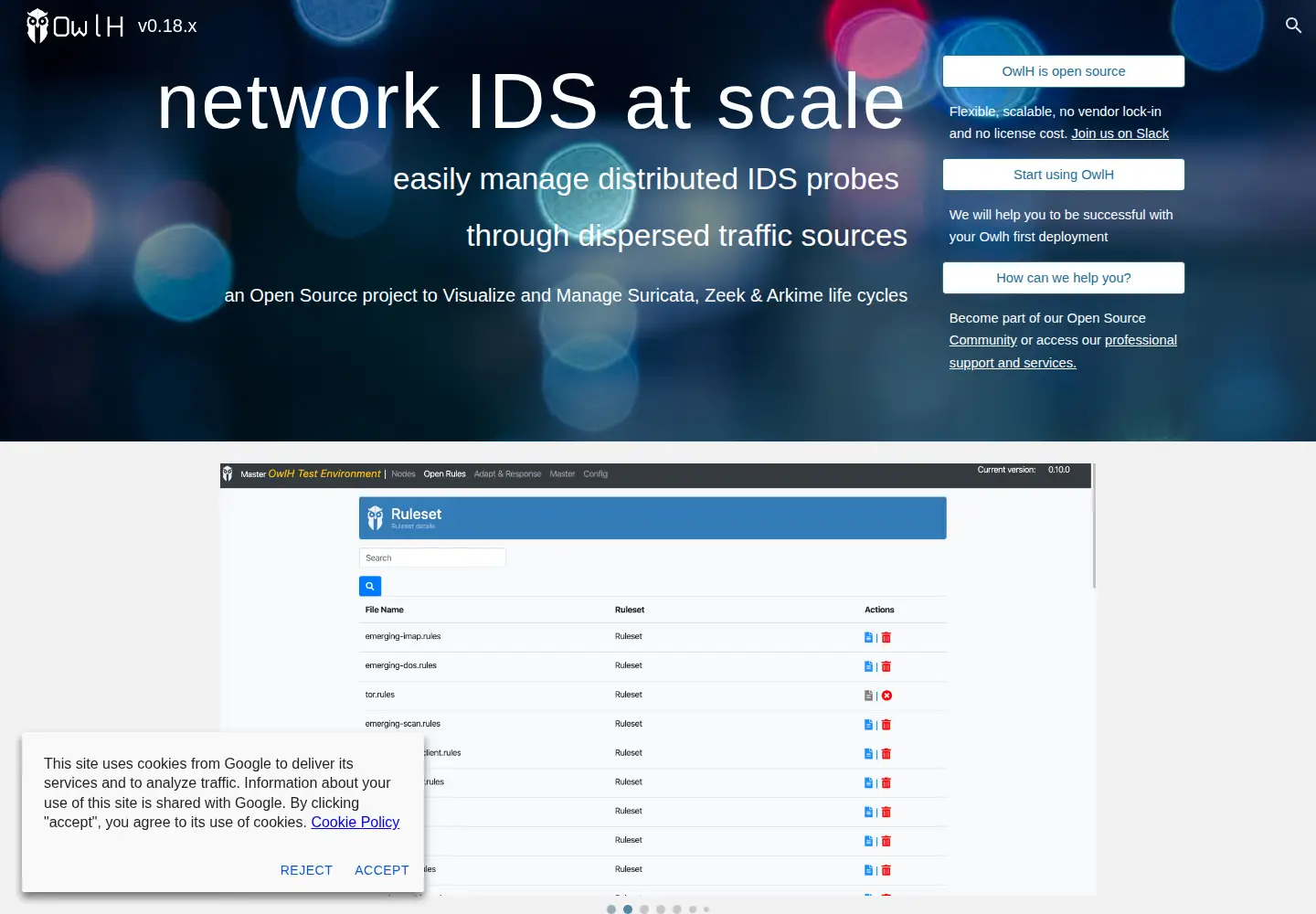Click the v0.18.x version label

[167, 27]
